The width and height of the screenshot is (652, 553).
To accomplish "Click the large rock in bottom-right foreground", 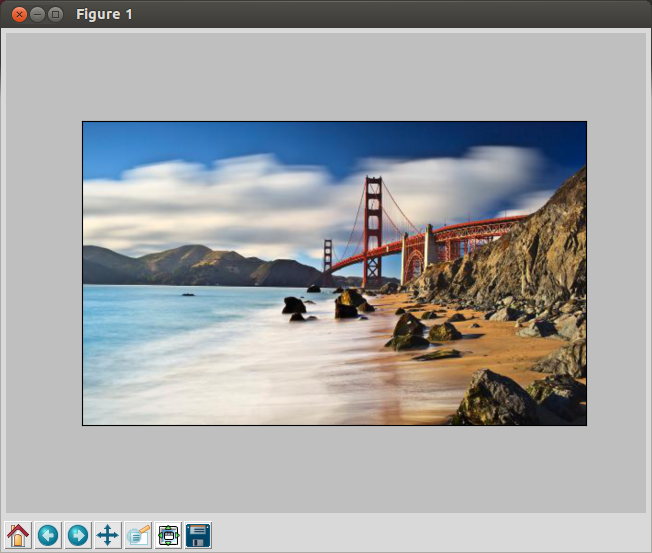I will 495,400.
